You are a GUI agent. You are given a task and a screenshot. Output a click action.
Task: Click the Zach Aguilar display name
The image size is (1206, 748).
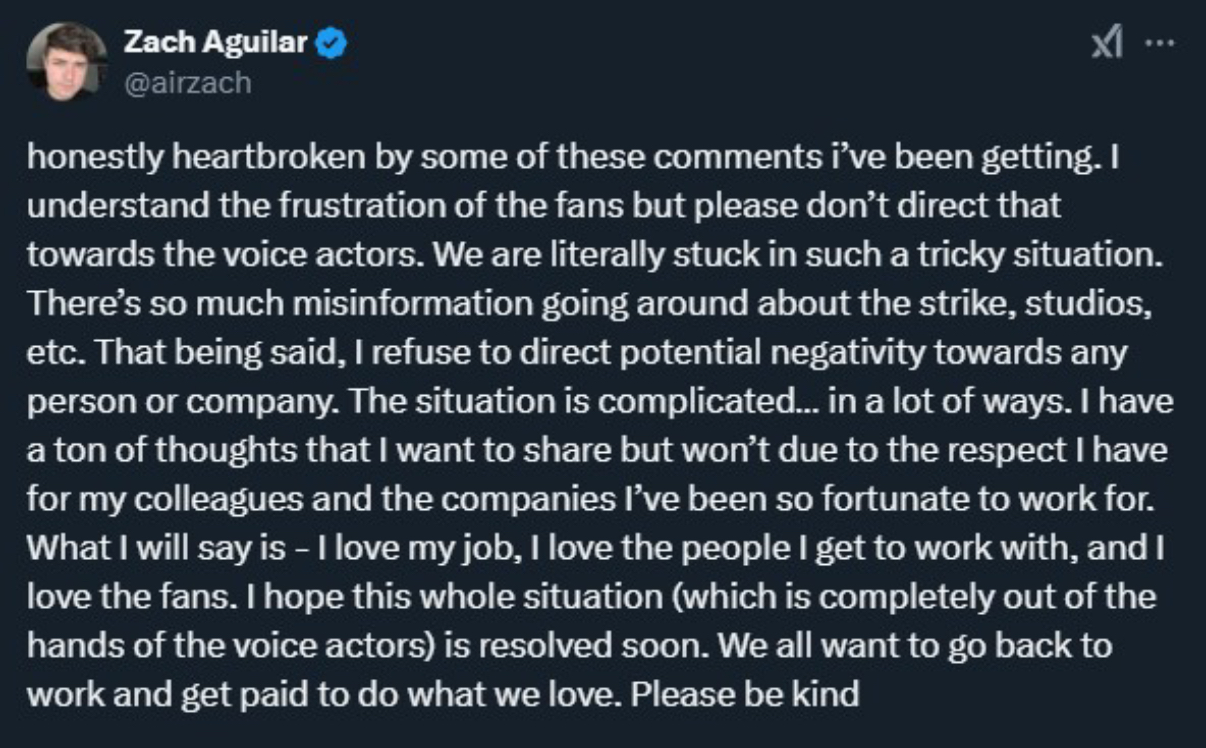point(215,44)
